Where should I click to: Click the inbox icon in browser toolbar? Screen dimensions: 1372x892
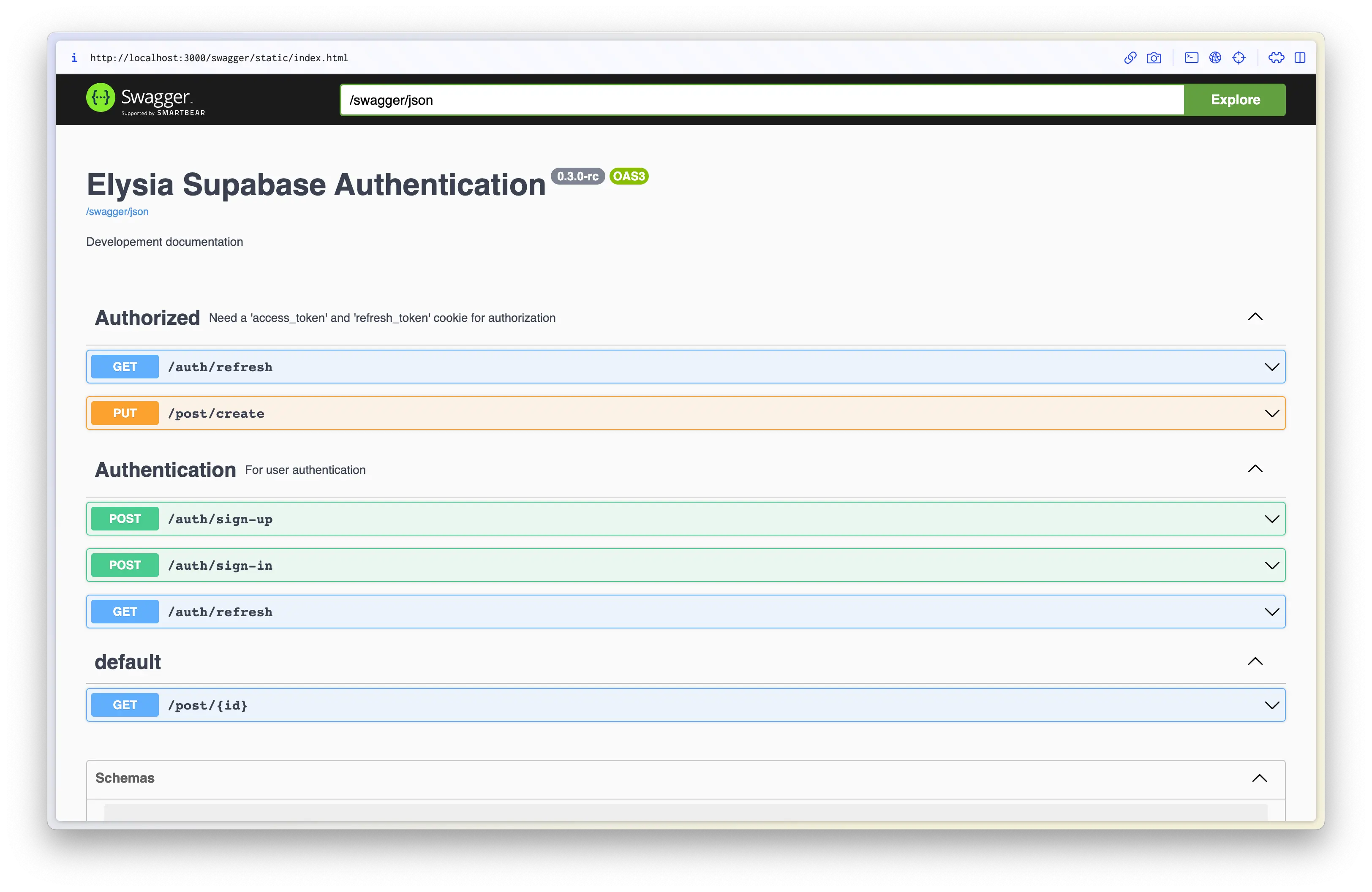pos(1191,57)
